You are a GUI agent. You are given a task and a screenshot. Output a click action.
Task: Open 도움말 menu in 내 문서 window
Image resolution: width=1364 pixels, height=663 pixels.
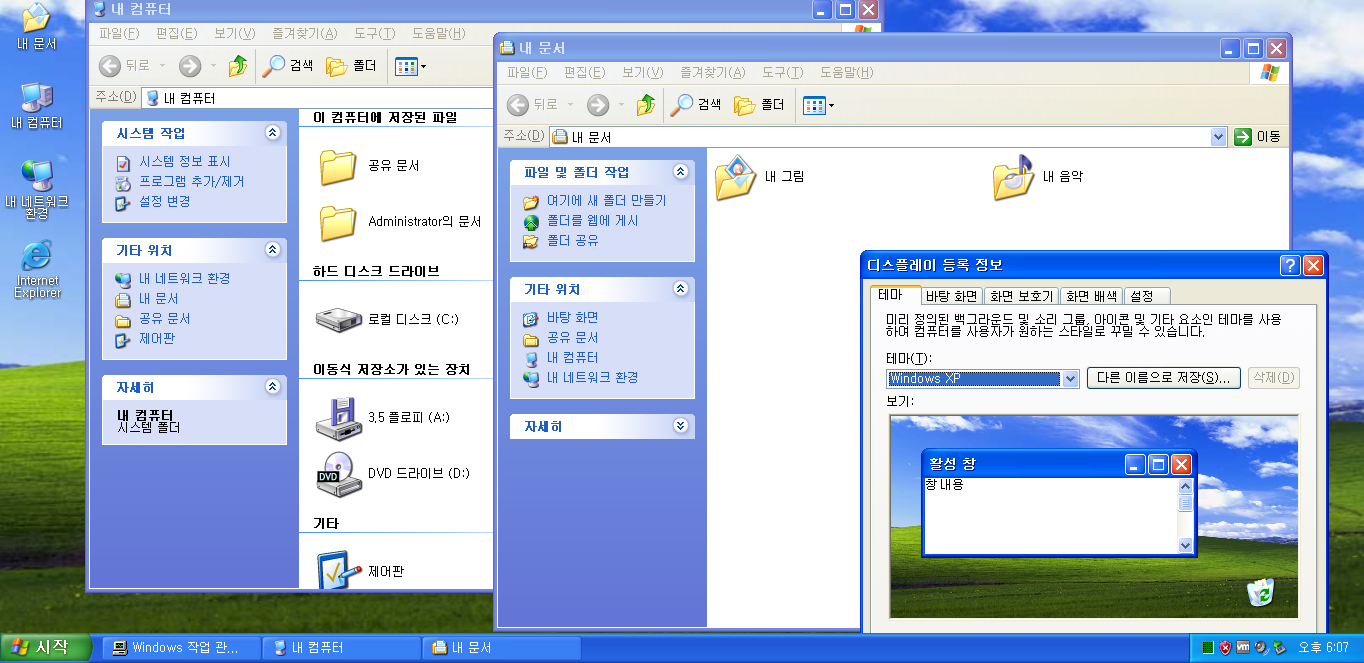pos(846,72)
